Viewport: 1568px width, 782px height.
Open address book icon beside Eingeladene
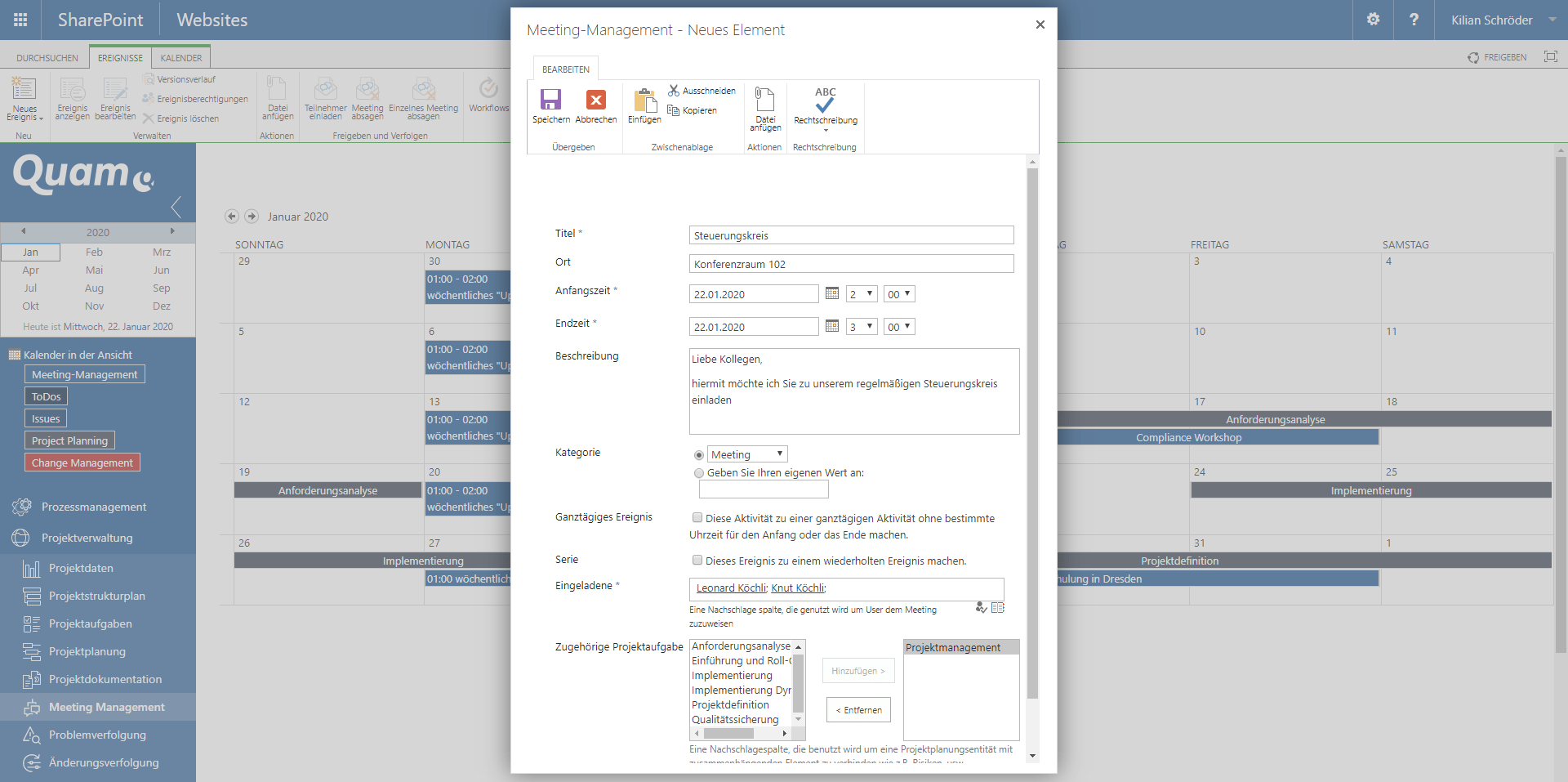click(x=998, y=608)
